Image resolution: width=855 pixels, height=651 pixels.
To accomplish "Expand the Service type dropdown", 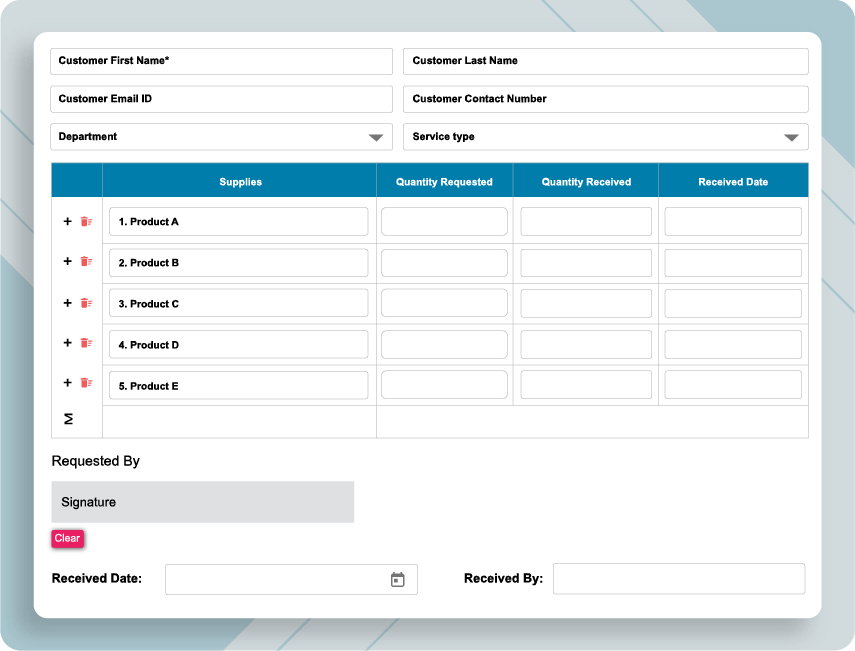I will [x=605, y=137].
